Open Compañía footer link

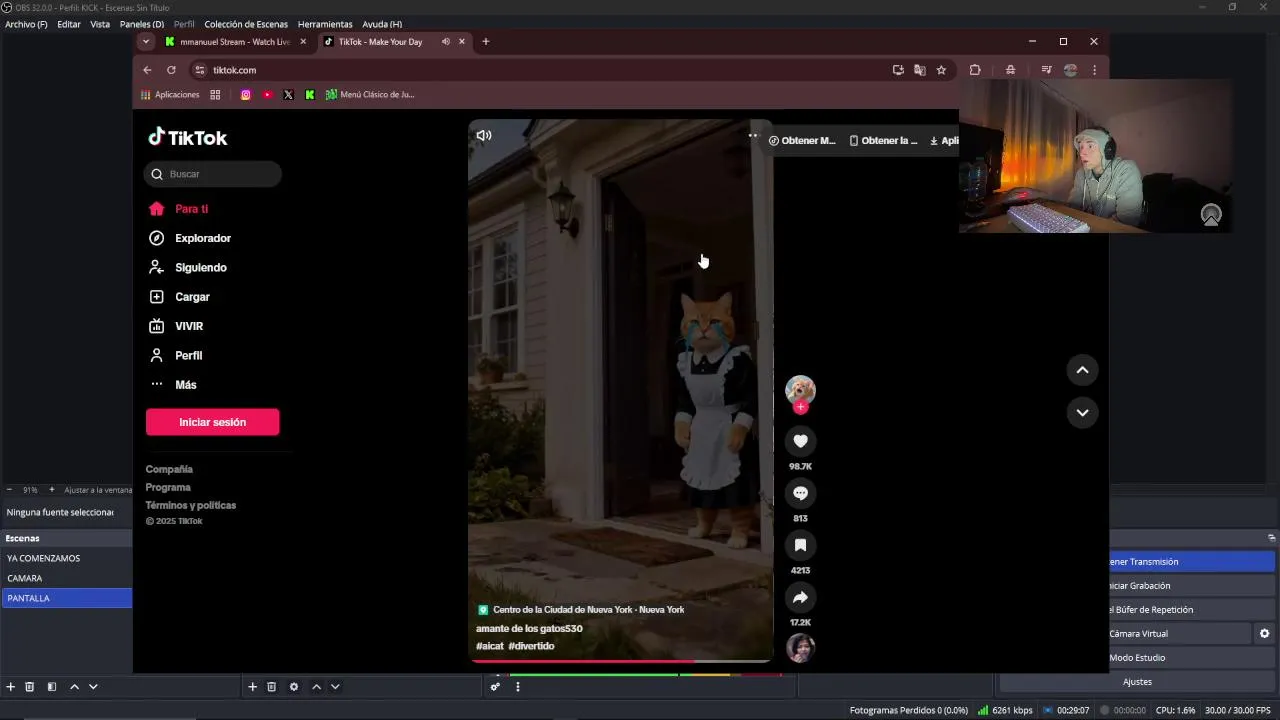pyautogui.click(x=169, y=469)
